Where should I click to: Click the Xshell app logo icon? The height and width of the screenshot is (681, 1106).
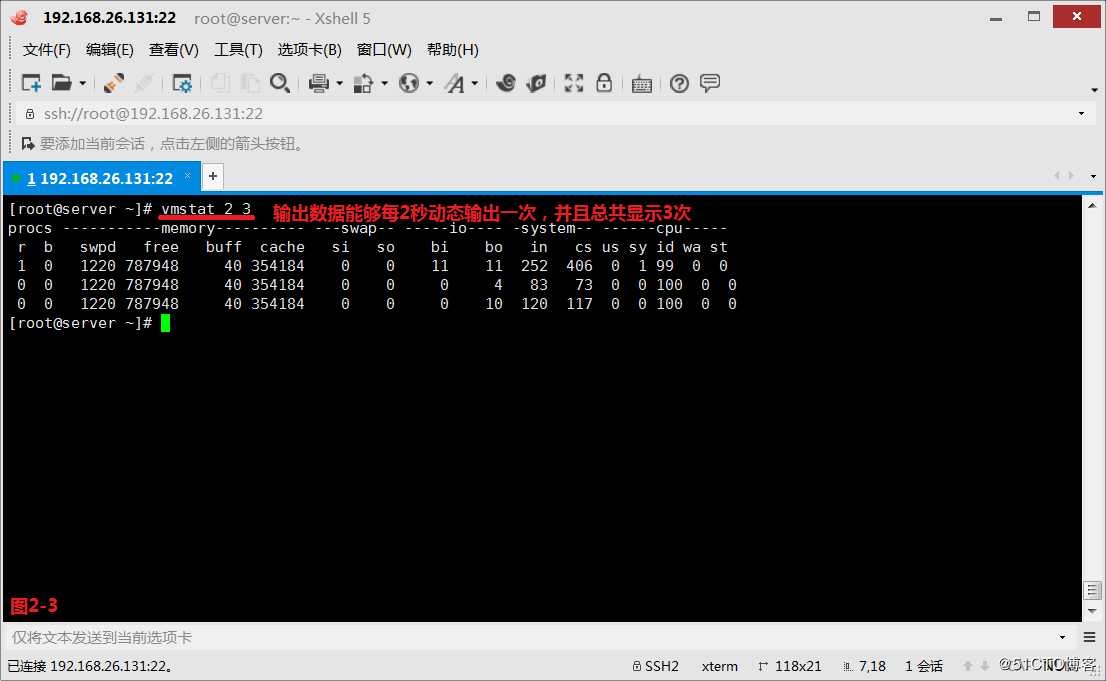(x=19, y=18)
